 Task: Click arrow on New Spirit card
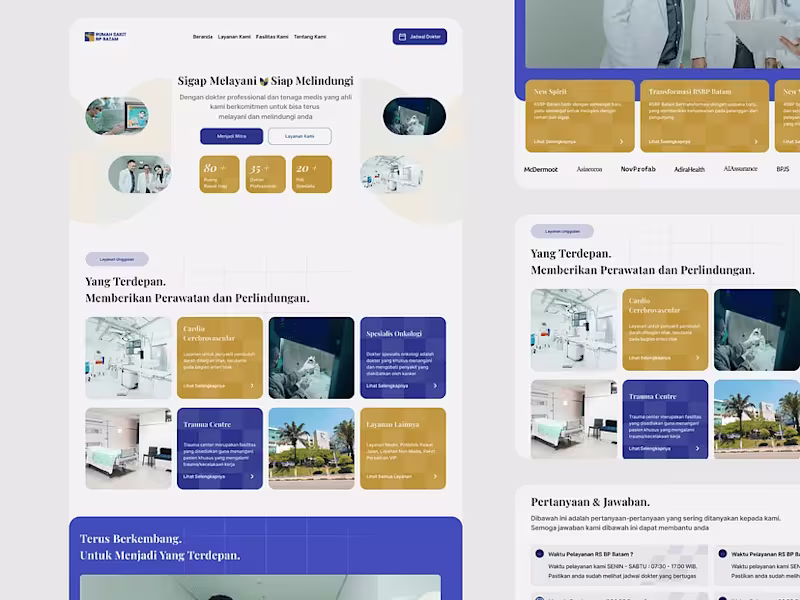click(621, 142)
